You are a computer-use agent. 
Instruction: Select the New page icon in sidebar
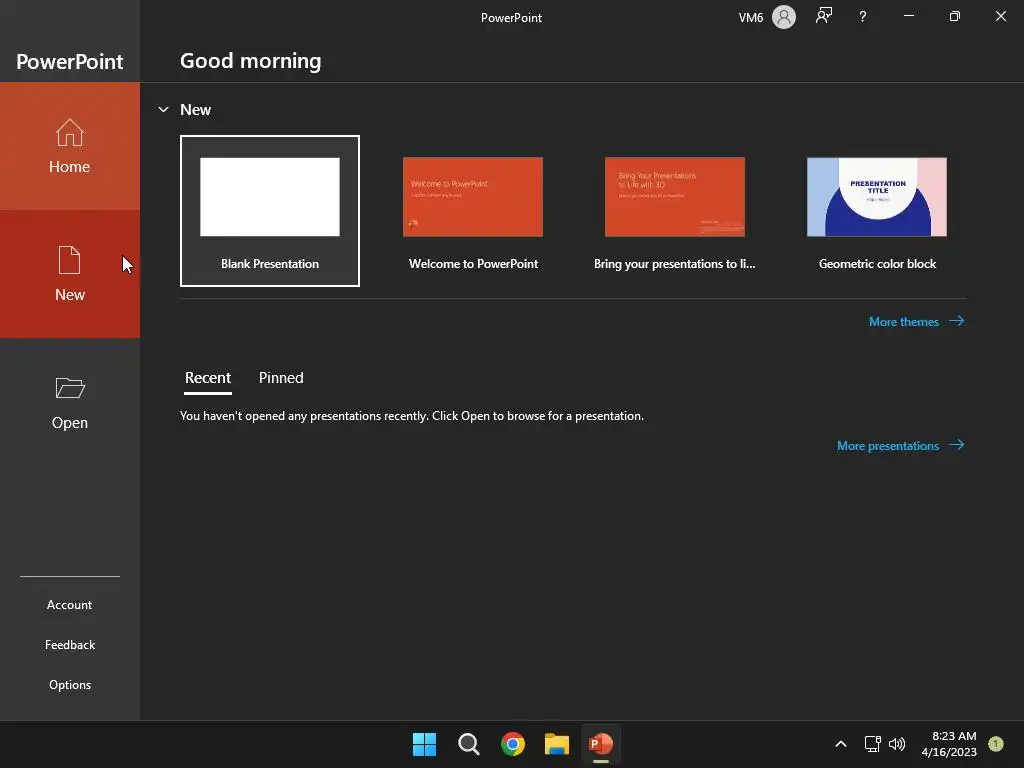pyautogui.click(x=69, y=260)
